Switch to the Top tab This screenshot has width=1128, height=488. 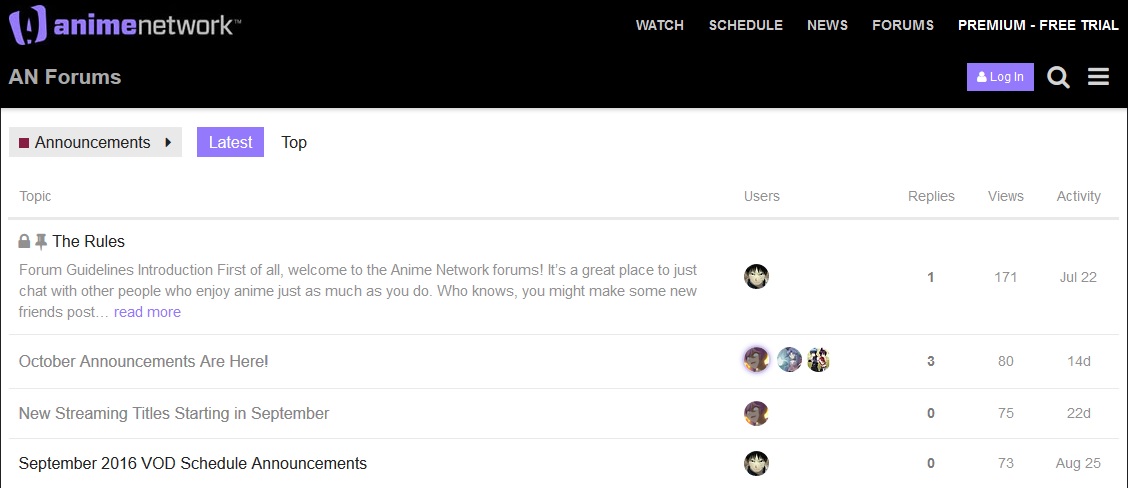point(294,143)
